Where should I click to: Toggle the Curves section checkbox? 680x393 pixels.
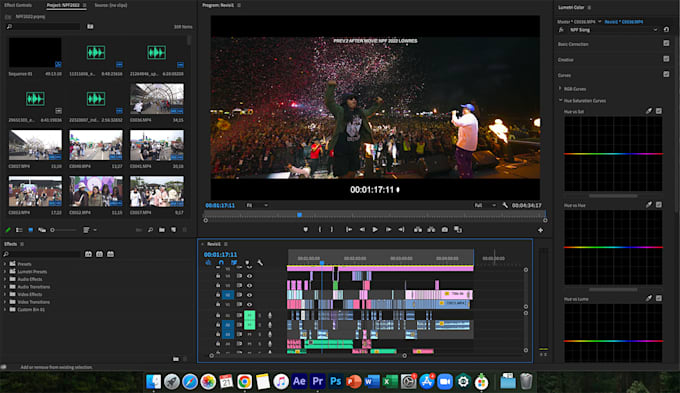667,75
